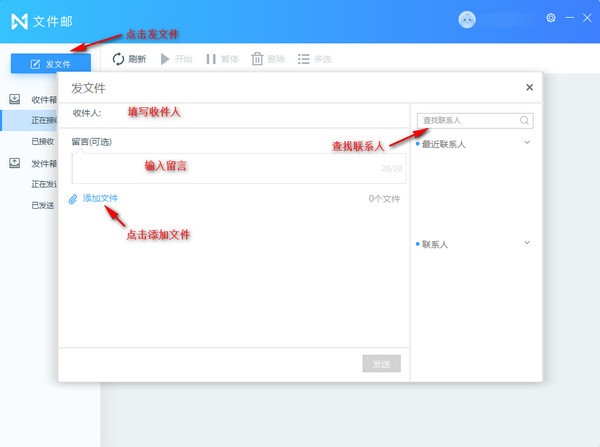This screenshot has width=600, height=447.
Task: Click the 留言 message text box
Action: [236, 167]
